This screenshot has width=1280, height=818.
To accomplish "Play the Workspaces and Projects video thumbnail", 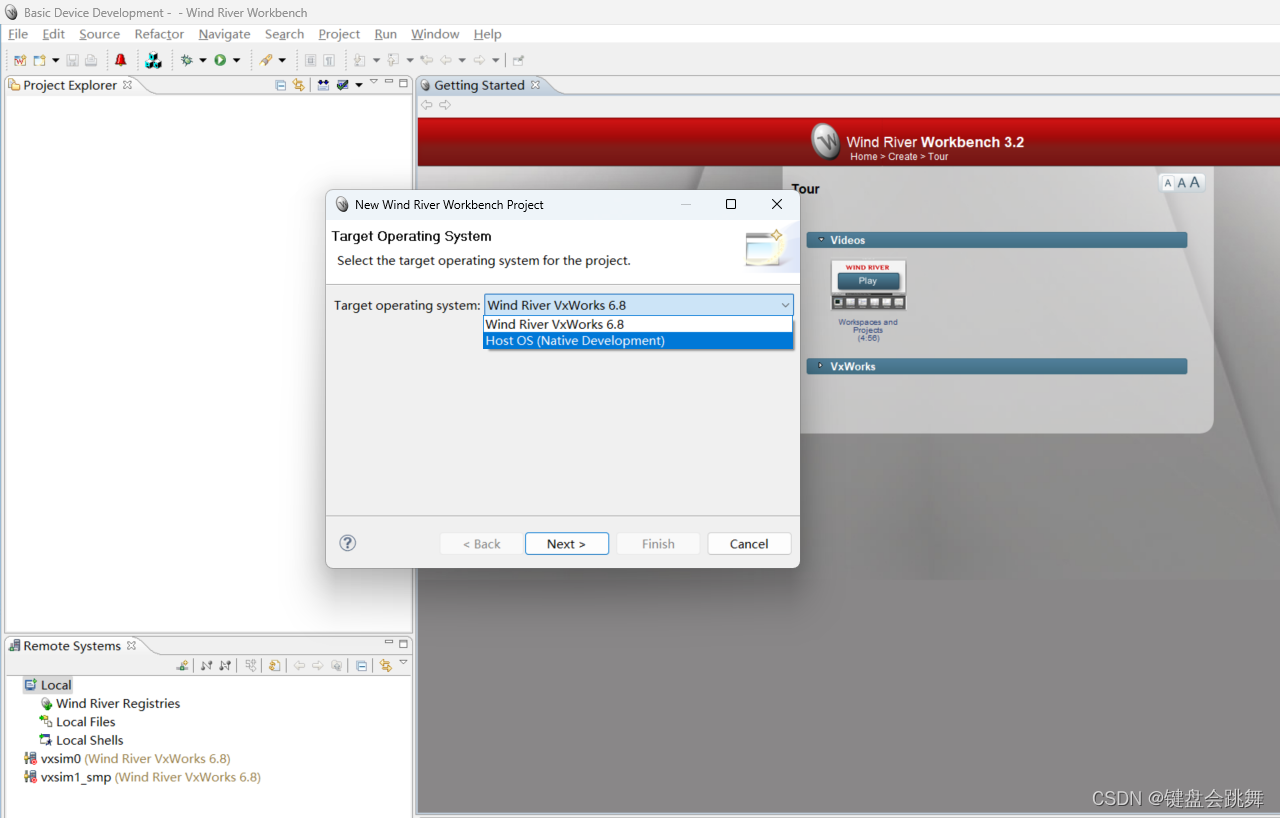I will click(x=868, y=285).
